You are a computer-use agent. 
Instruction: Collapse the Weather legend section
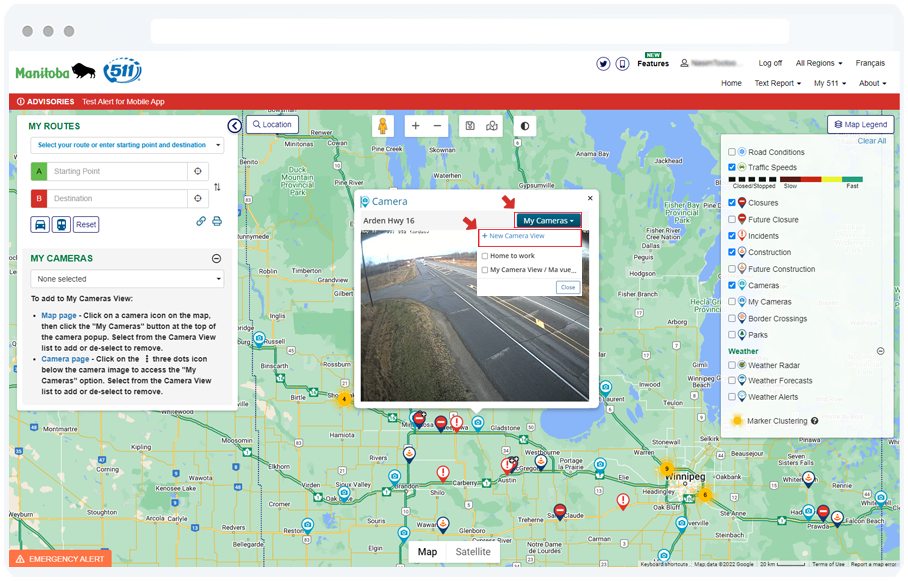881,352
